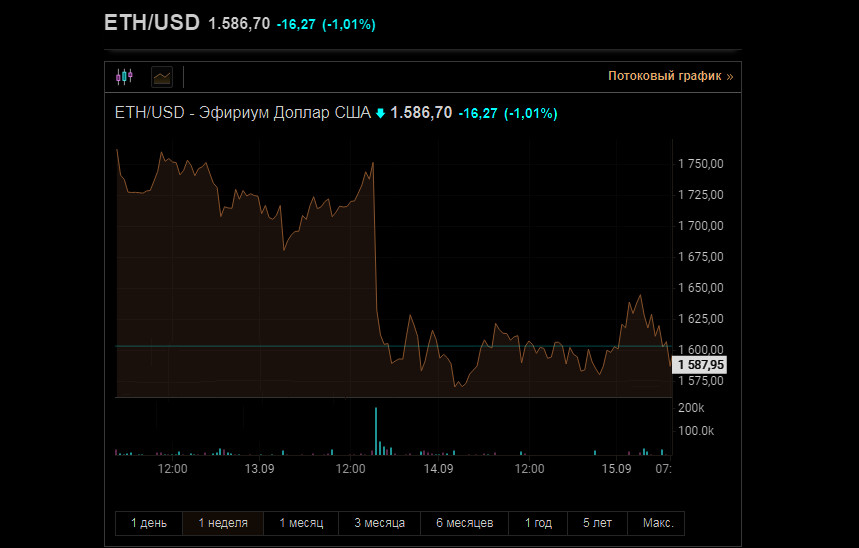Click the 200k volume axis label

(691, 409)
